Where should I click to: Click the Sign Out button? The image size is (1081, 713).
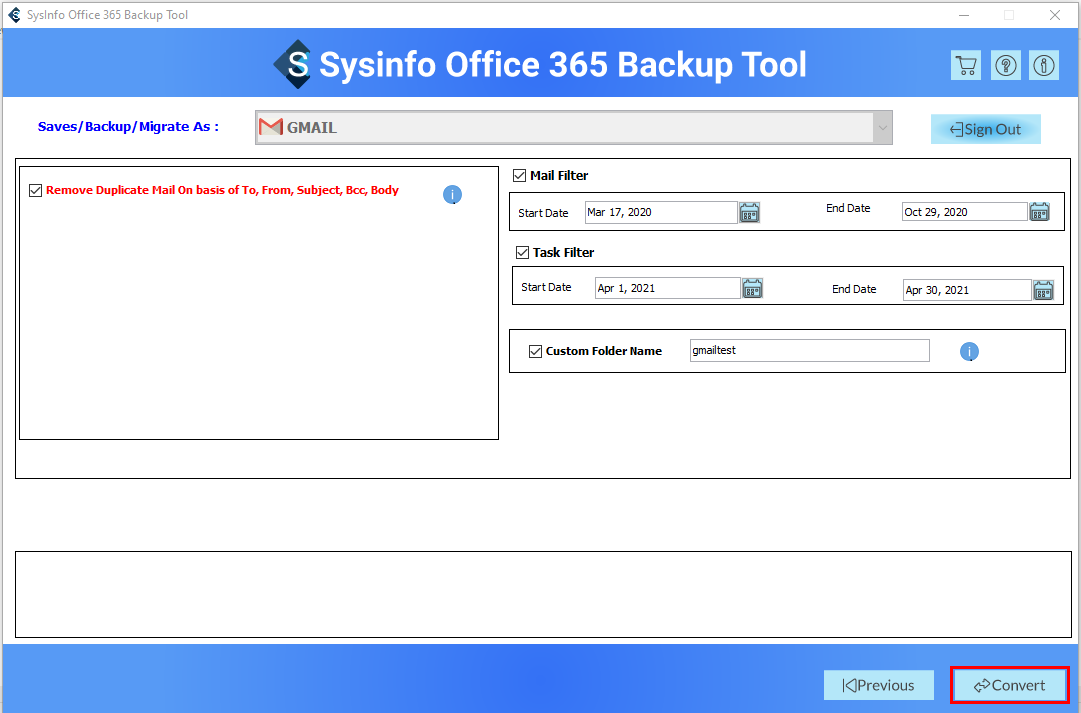point(985,129)
